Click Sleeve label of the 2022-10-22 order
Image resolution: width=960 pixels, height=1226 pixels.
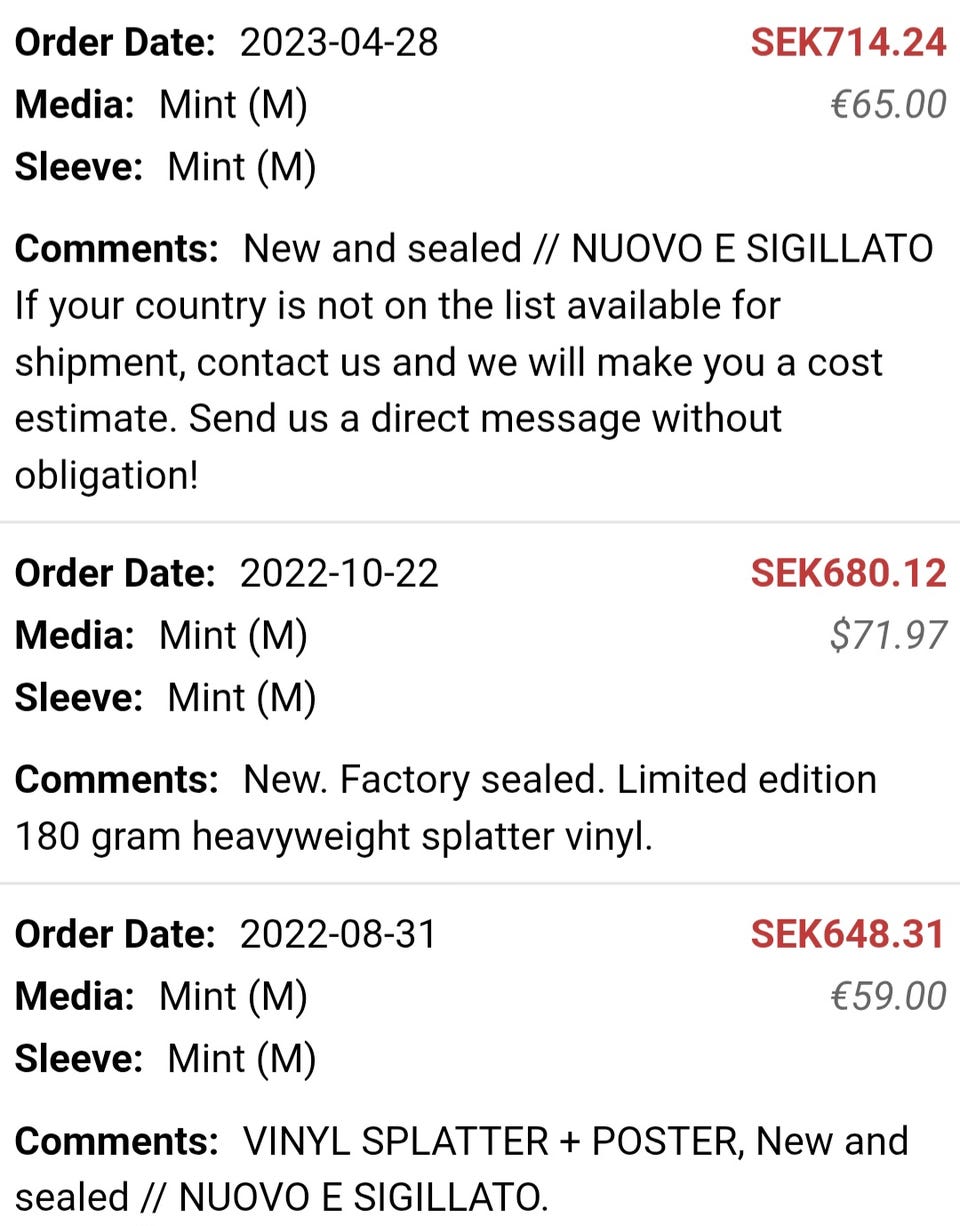click(79, 697)
